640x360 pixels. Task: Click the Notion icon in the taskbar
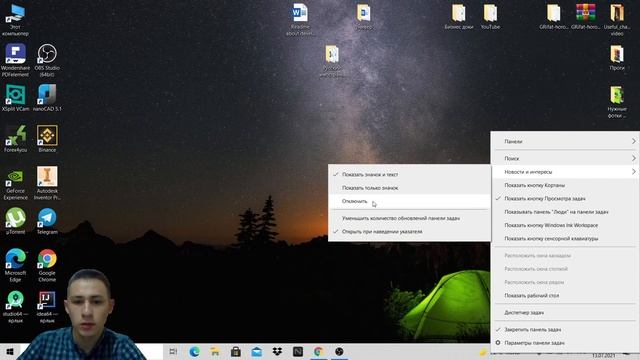(298, 351)
